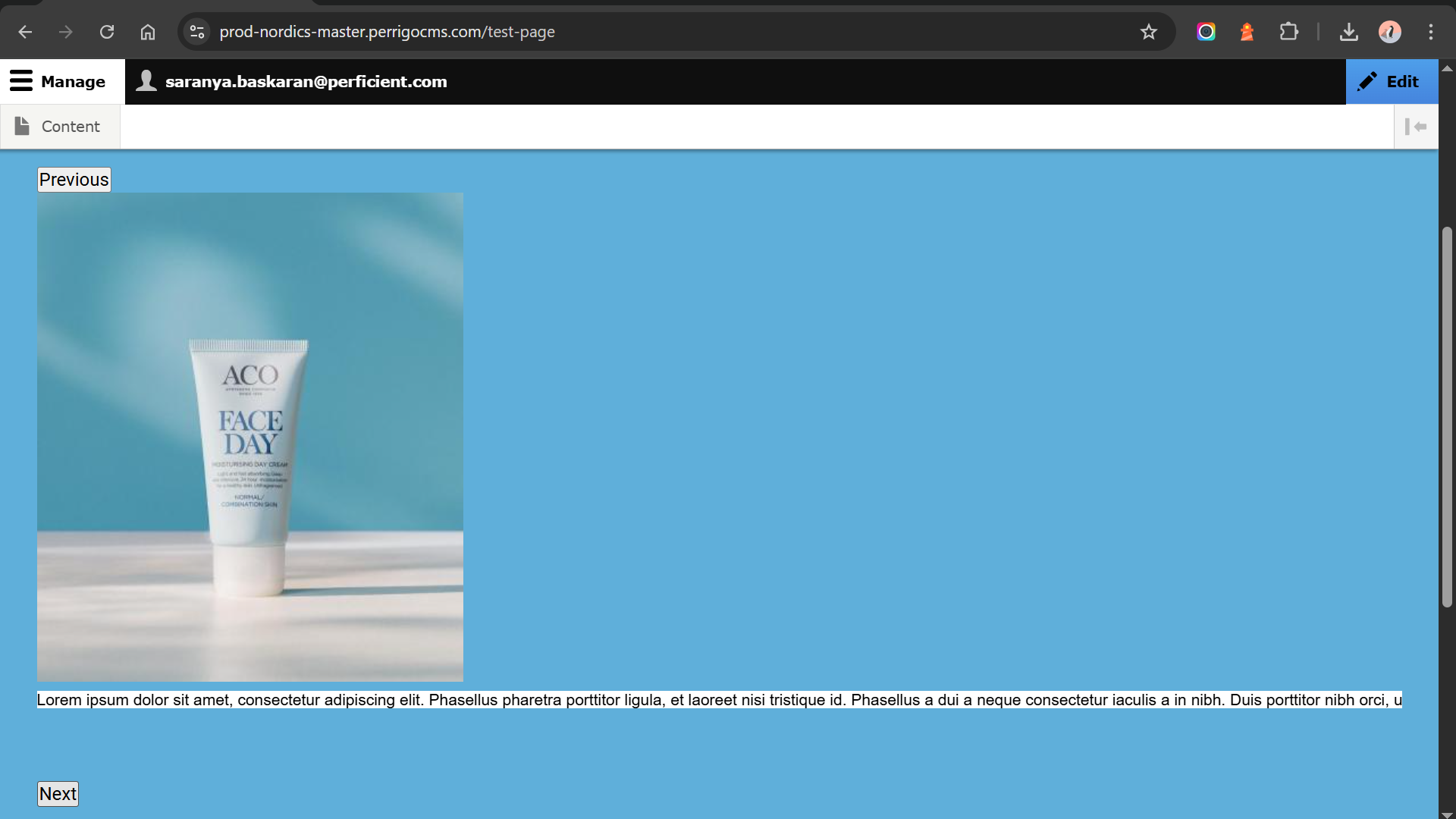Open the colorful circle browser extension

[x=1206, y=32]
